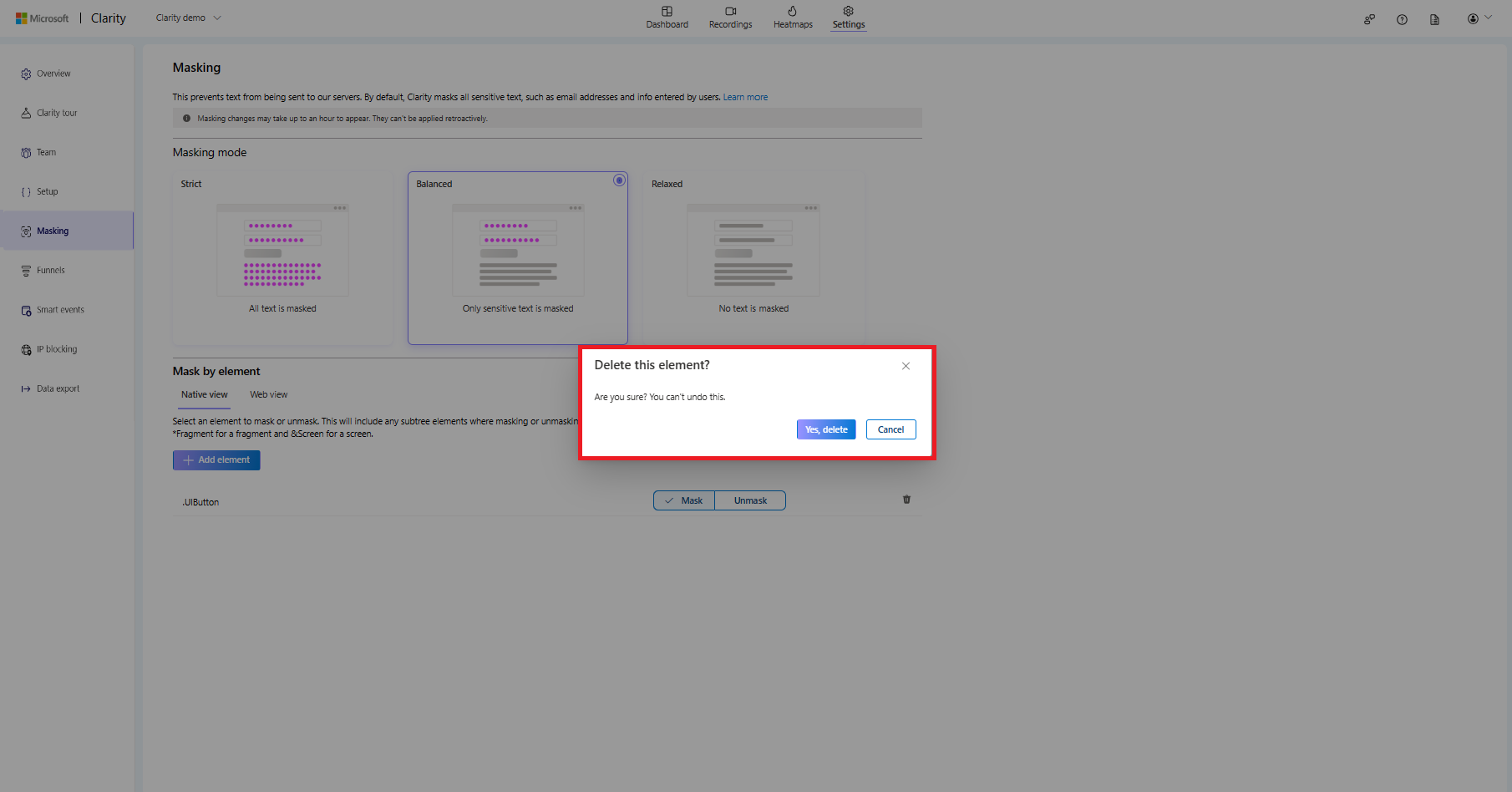
Task: Click the Strict mode preview thumbnail
Action: pos(282,250)
